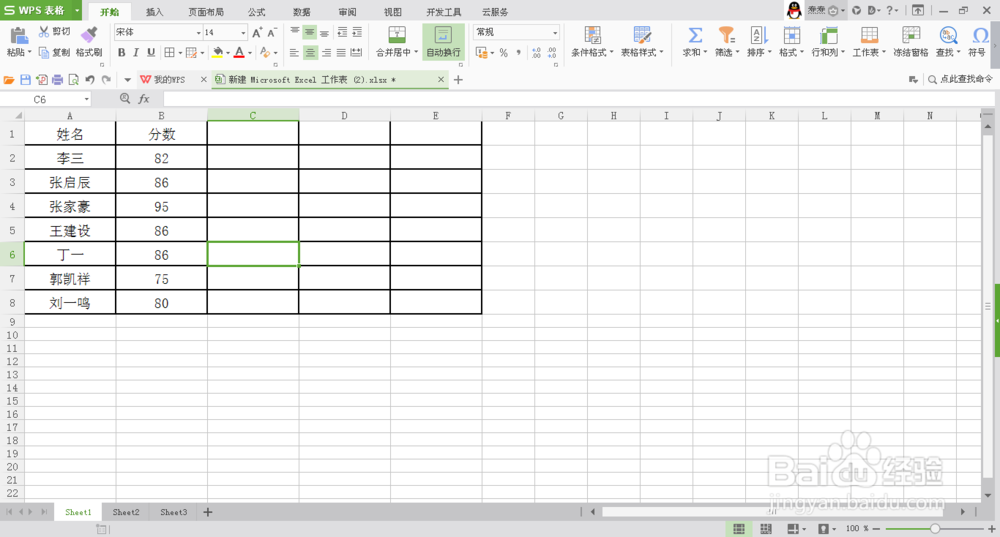Align text to the right

click(326, 52)
